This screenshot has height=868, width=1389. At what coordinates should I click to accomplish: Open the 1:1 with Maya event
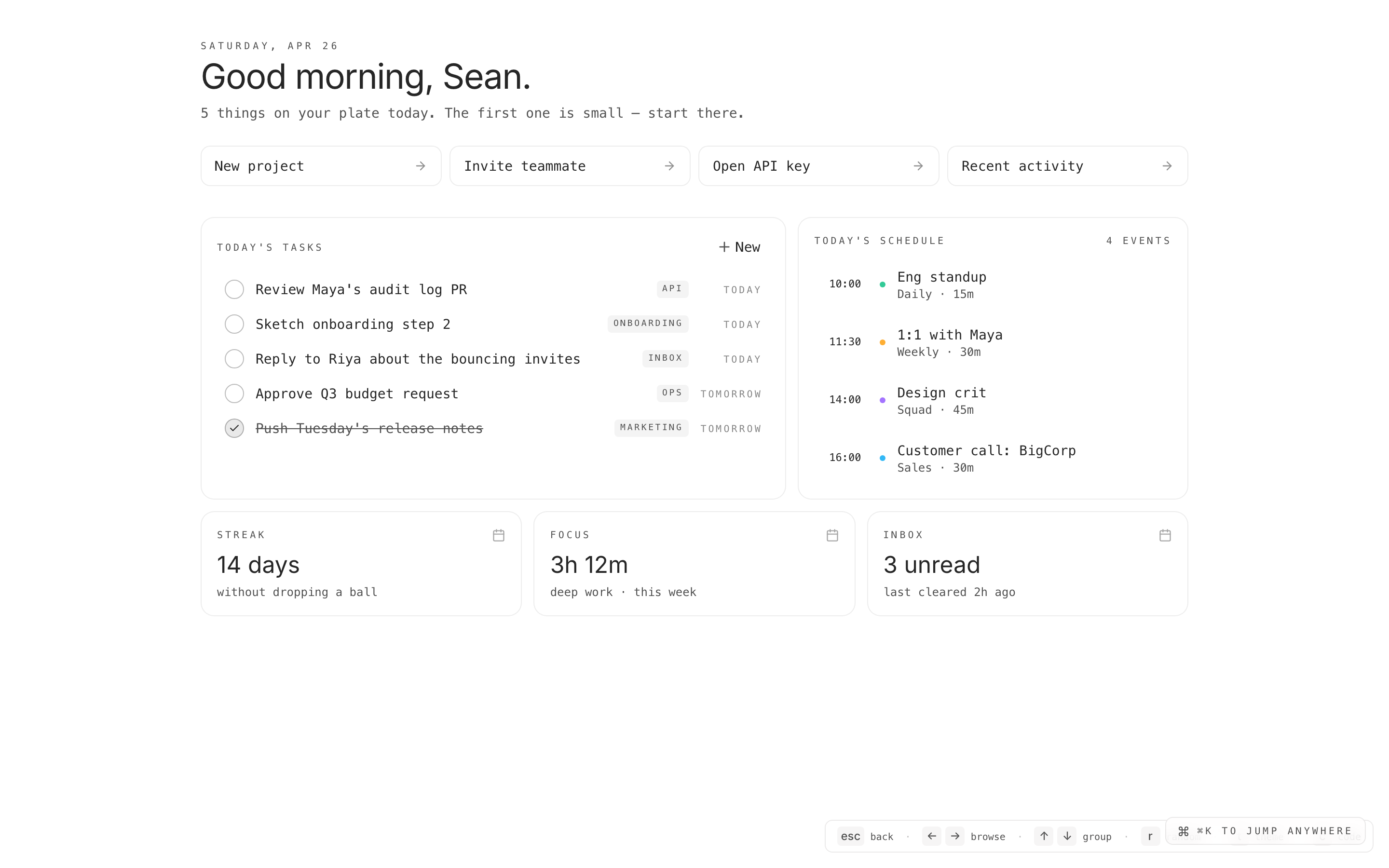(x=949, y=335)
